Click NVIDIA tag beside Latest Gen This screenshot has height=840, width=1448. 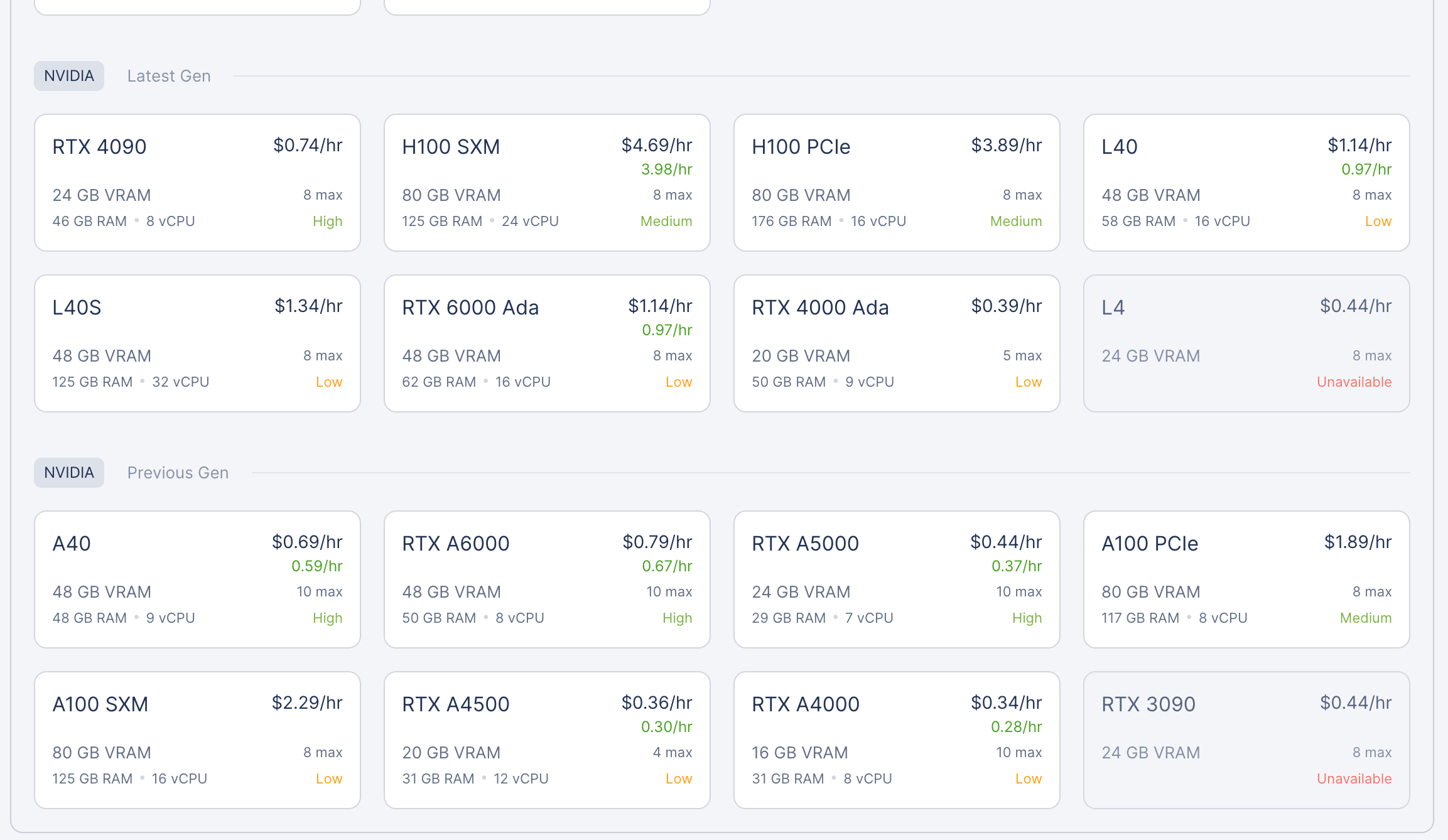tap(69, 76)
